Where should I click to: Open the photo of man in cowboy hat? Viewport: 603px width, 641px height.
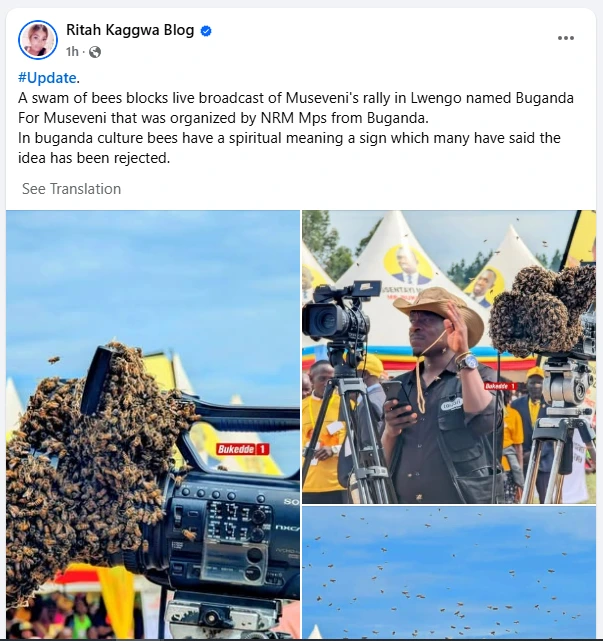coord(448,356)
